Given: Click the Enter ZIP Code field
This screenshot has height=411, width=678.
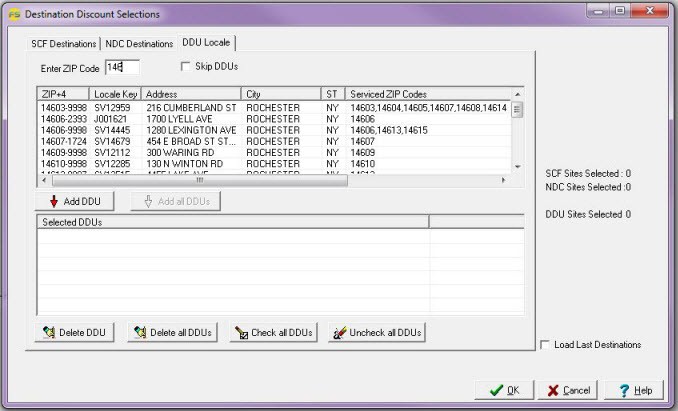Looking at the screenshot, I should [122, 67].
